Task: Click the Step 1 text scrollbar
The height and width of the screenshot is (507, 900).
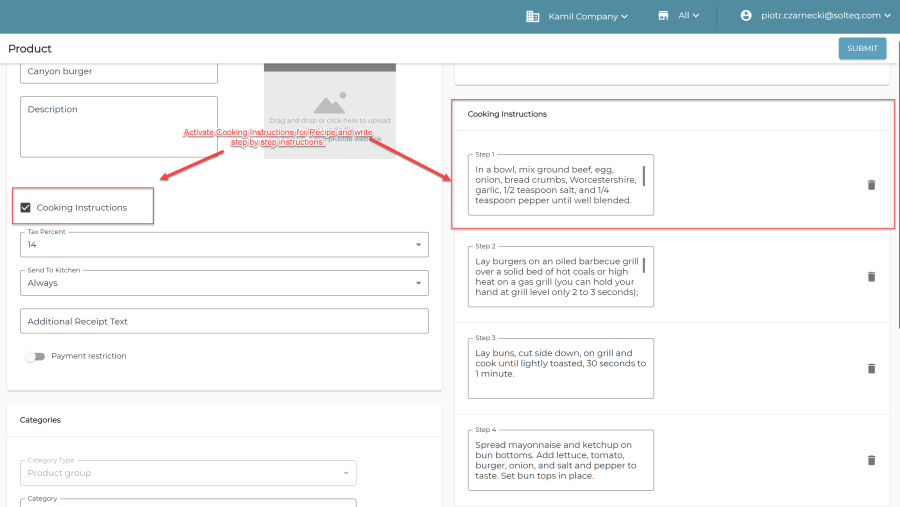Action: pyautogui.click(x=644, y=176)
